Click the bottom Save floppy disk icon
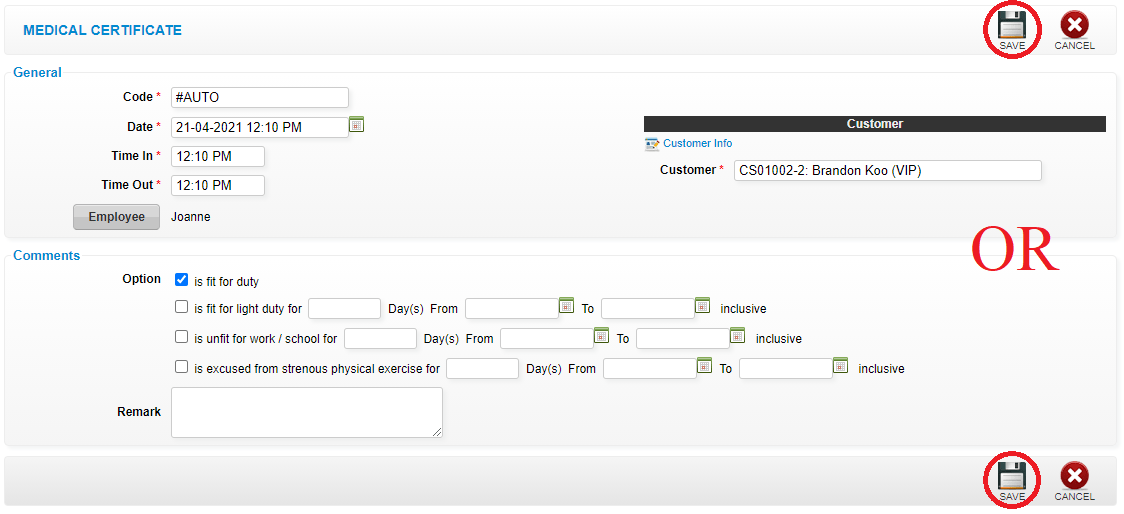Screen dimensions: 1124x514 pyautogui.click(x=1012, y=475)
